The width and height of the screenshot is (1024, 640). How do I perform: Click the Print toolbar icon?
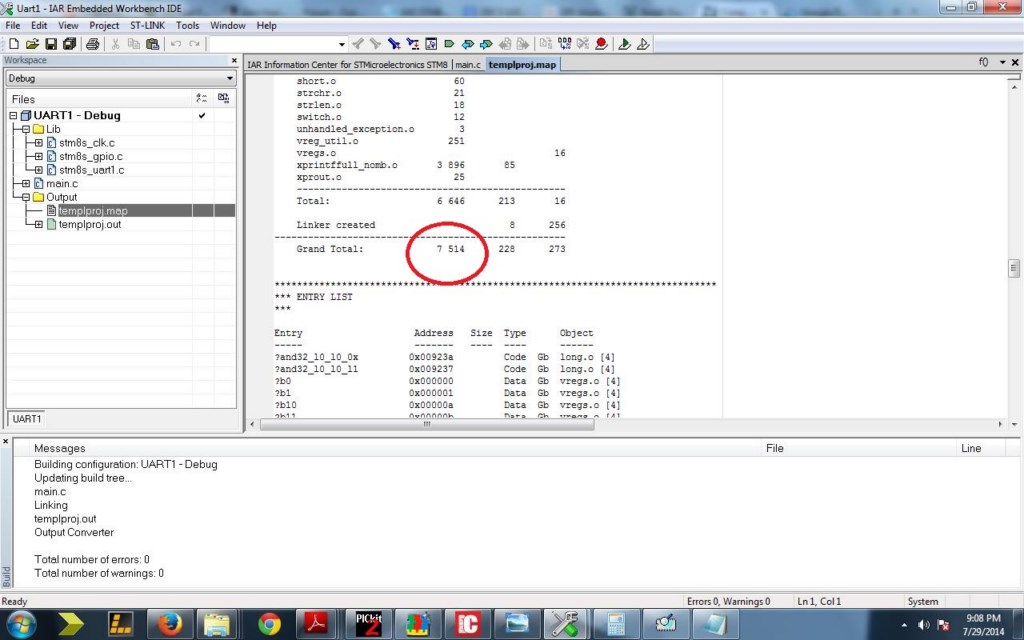[x=92, y=44]
